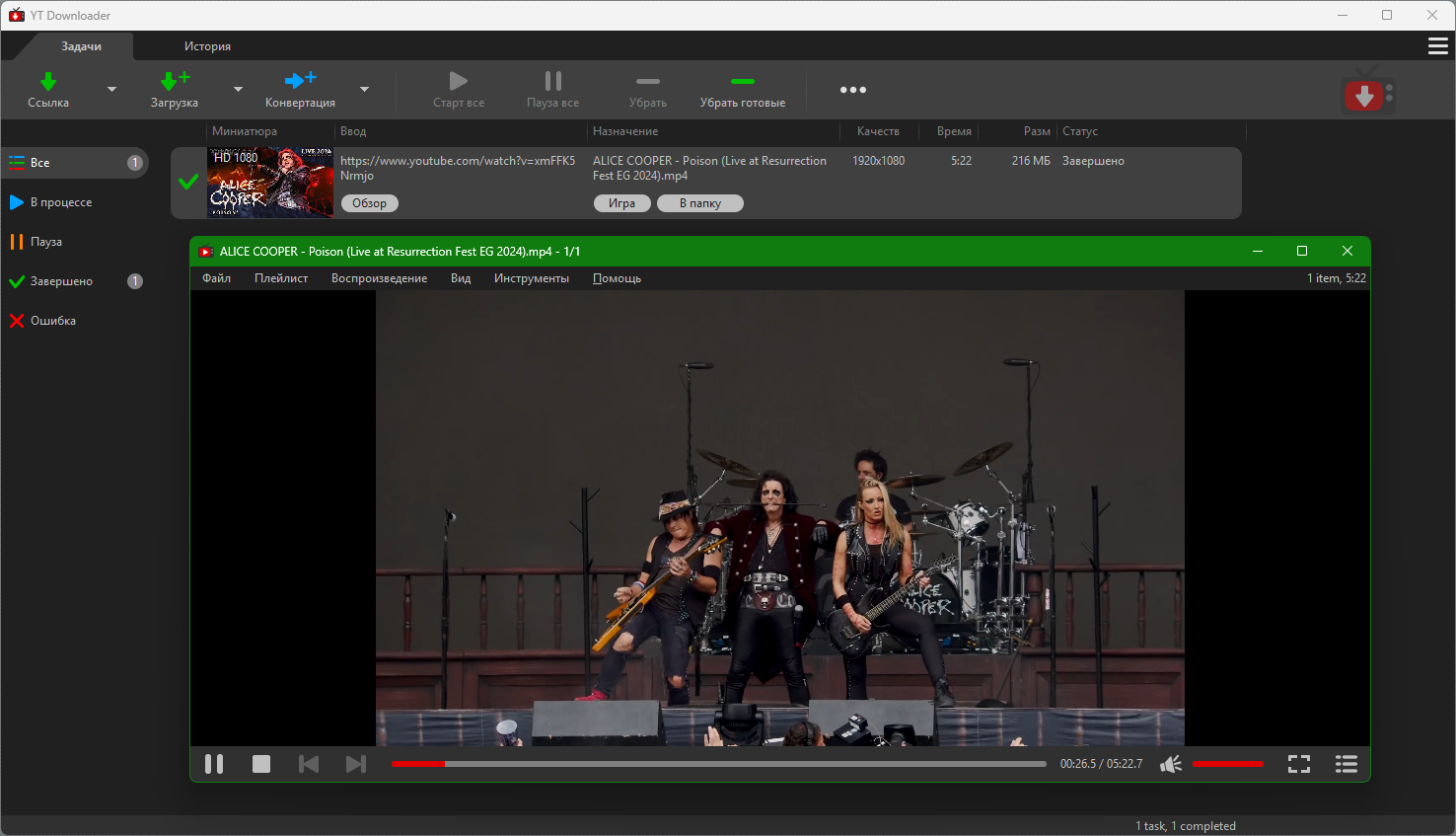Show the player playlist panel

[x=1347, y=764]
